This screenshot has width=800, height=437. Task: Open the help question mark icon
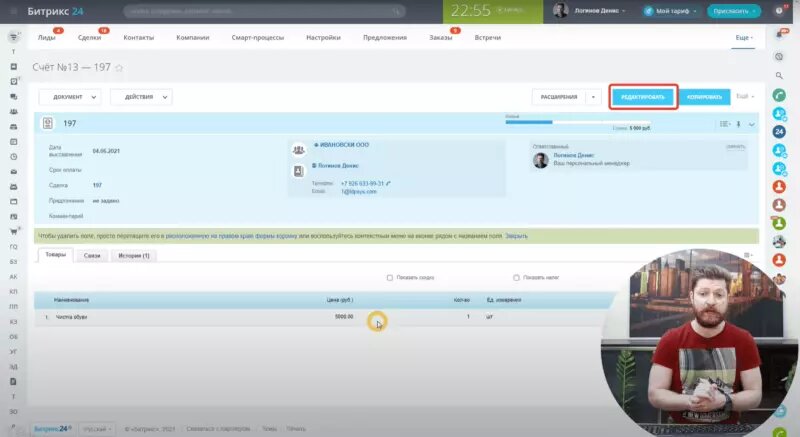click(779, 11)
